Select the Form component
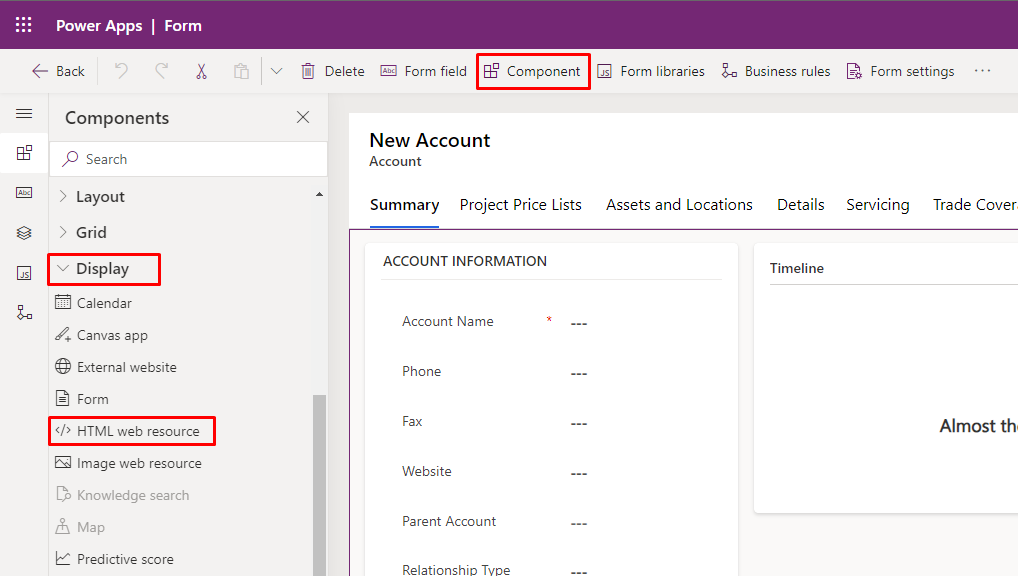The image size is (1018, 576). (82, 399)
